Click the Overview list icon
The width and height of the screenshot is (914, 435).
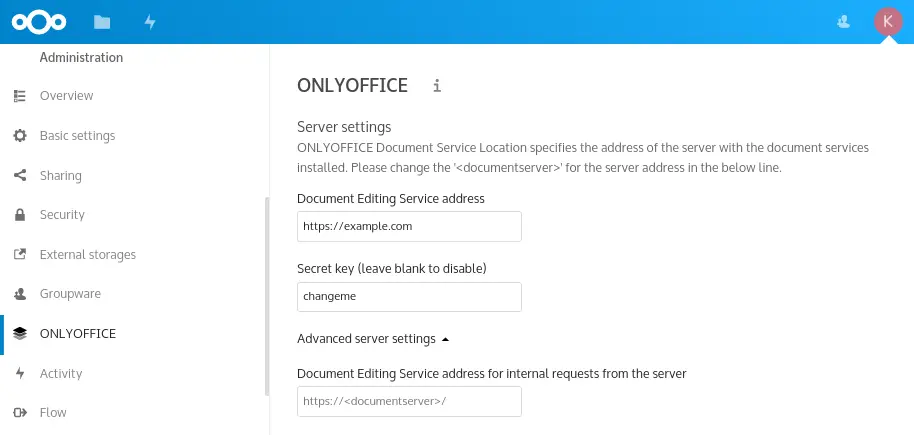tap(20, 96)
